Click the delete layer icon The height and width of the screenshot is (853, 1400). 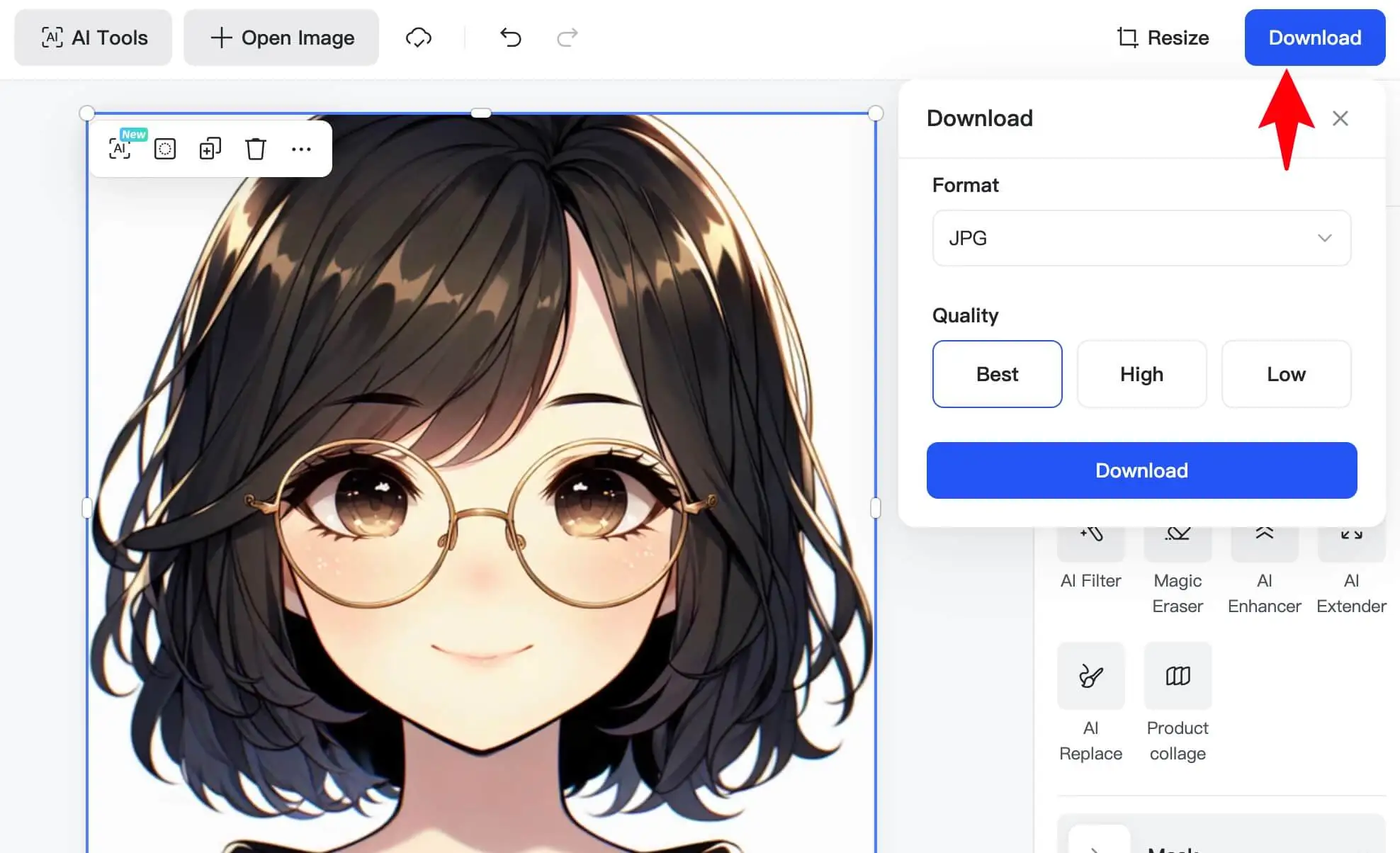pos(256,149)
